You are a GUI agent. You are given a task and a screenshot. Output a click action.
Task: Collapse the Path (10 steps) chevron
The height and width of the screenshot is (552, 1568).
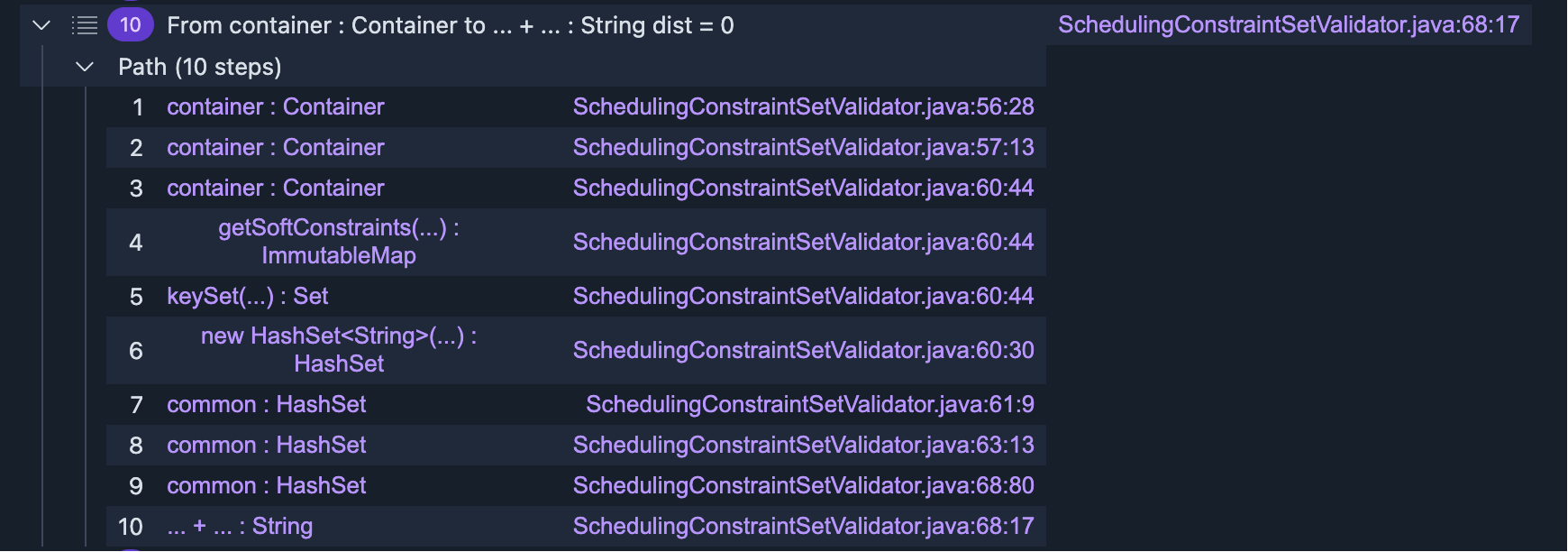coord(85,67)
